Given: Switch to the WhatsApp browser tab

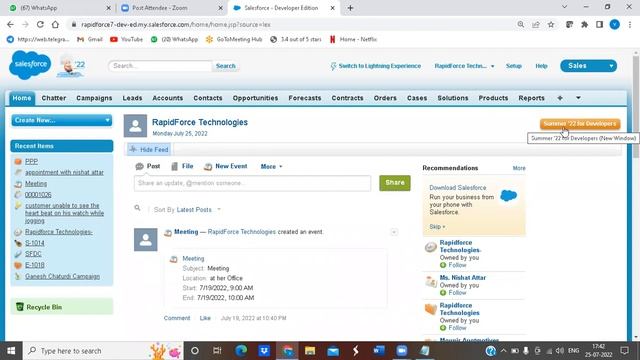Looking at the screenshot, I should (60, 8).
